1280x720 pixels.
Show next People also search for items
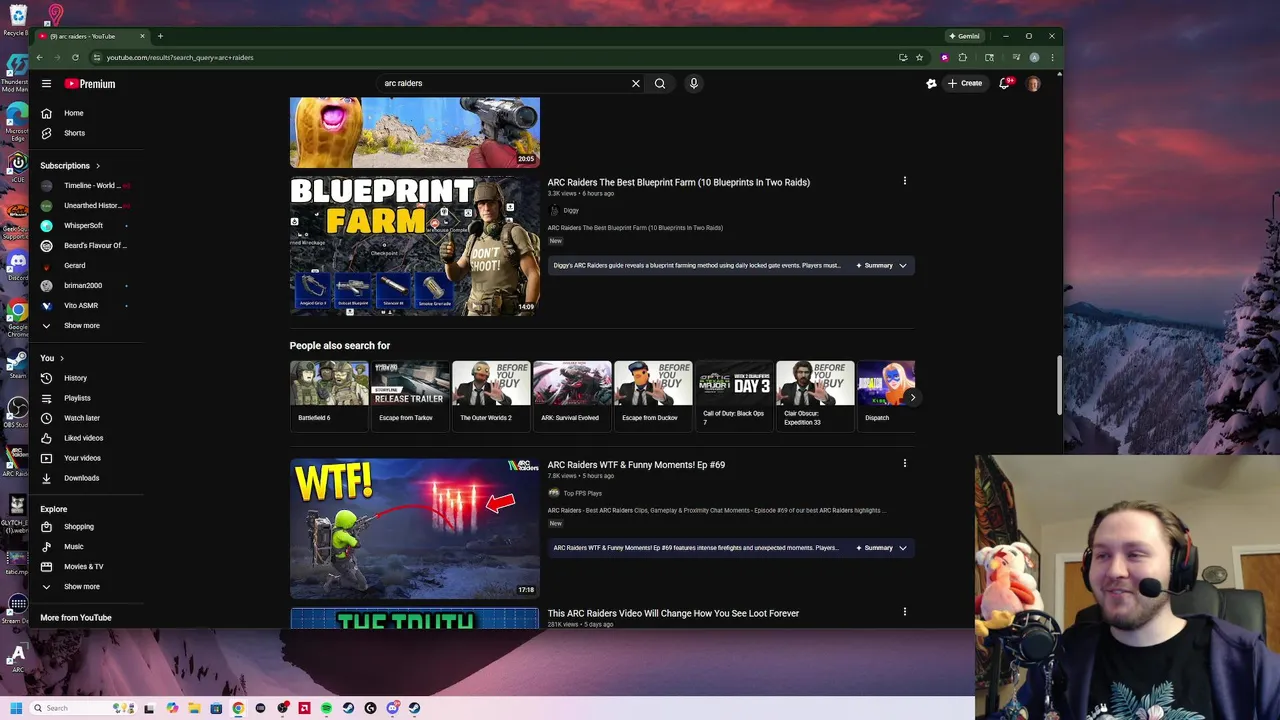[912, 398]
